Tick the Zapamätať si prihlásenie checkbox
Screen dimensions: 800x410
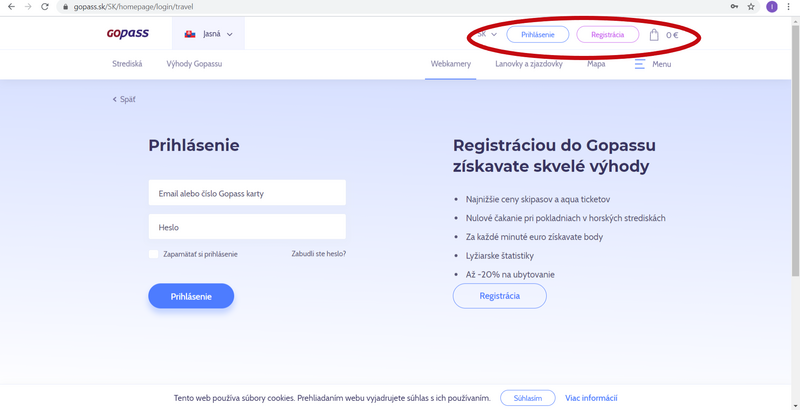(x=154, y=254)
